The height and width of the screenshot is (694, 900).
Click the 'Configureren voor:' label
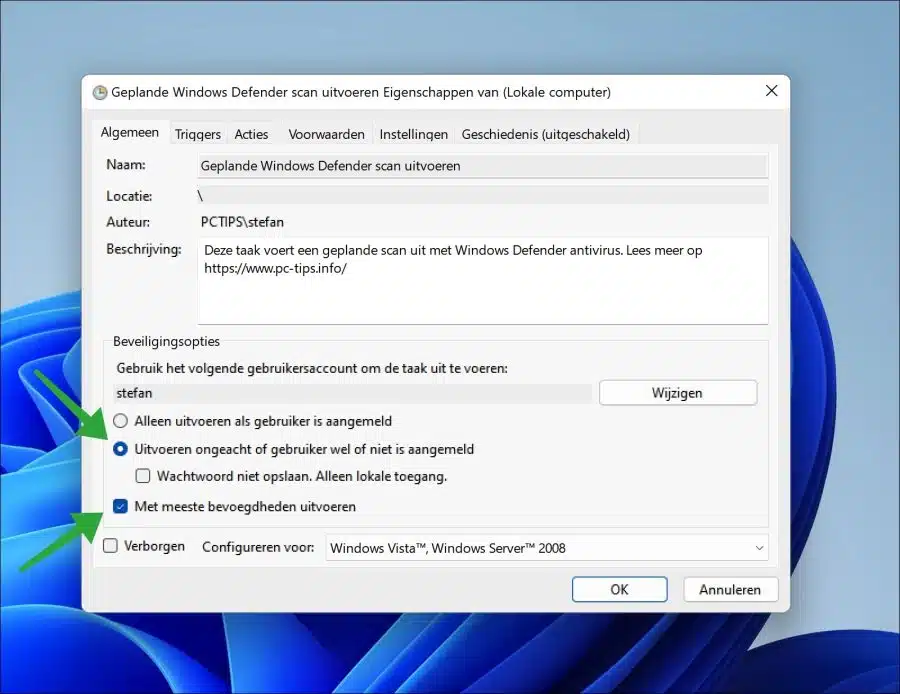pyautogui.click(x=258, y=548)
